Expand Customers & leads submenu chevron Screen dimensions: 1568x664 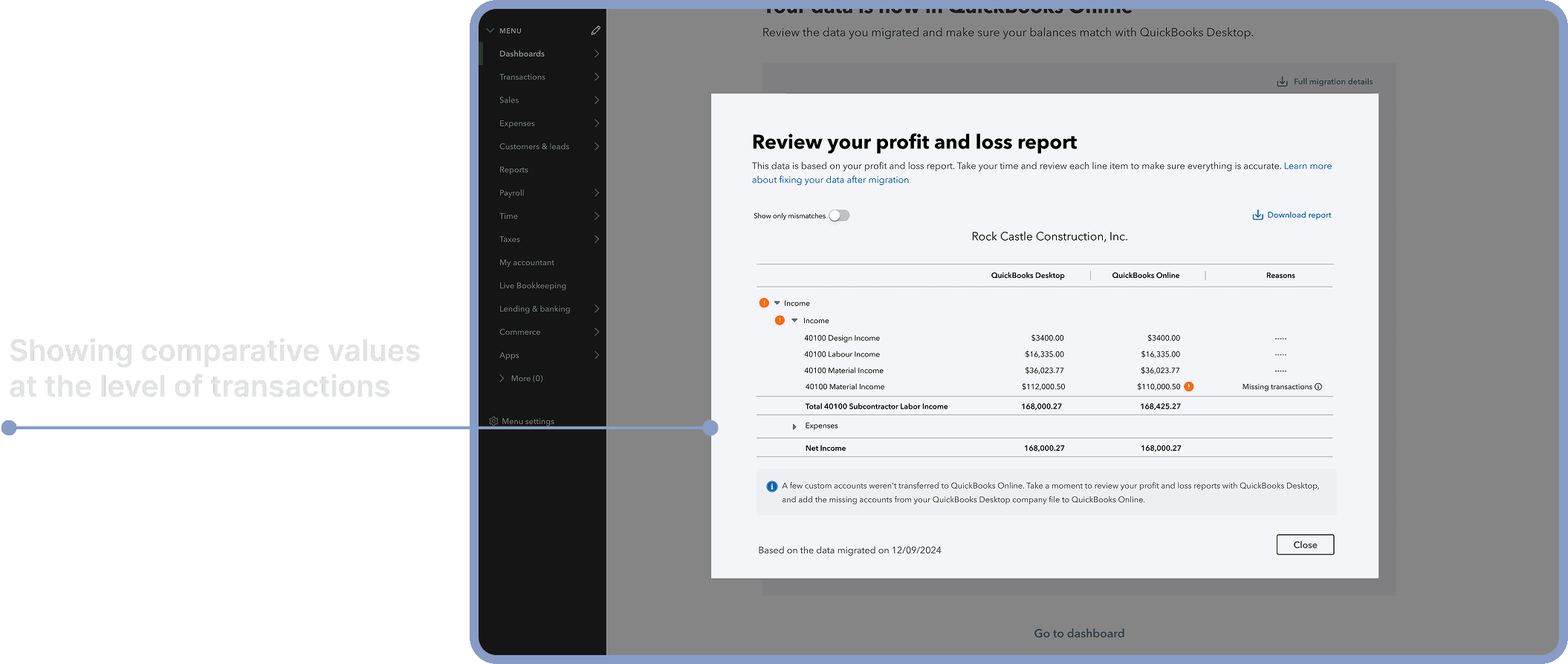point(597,146)
